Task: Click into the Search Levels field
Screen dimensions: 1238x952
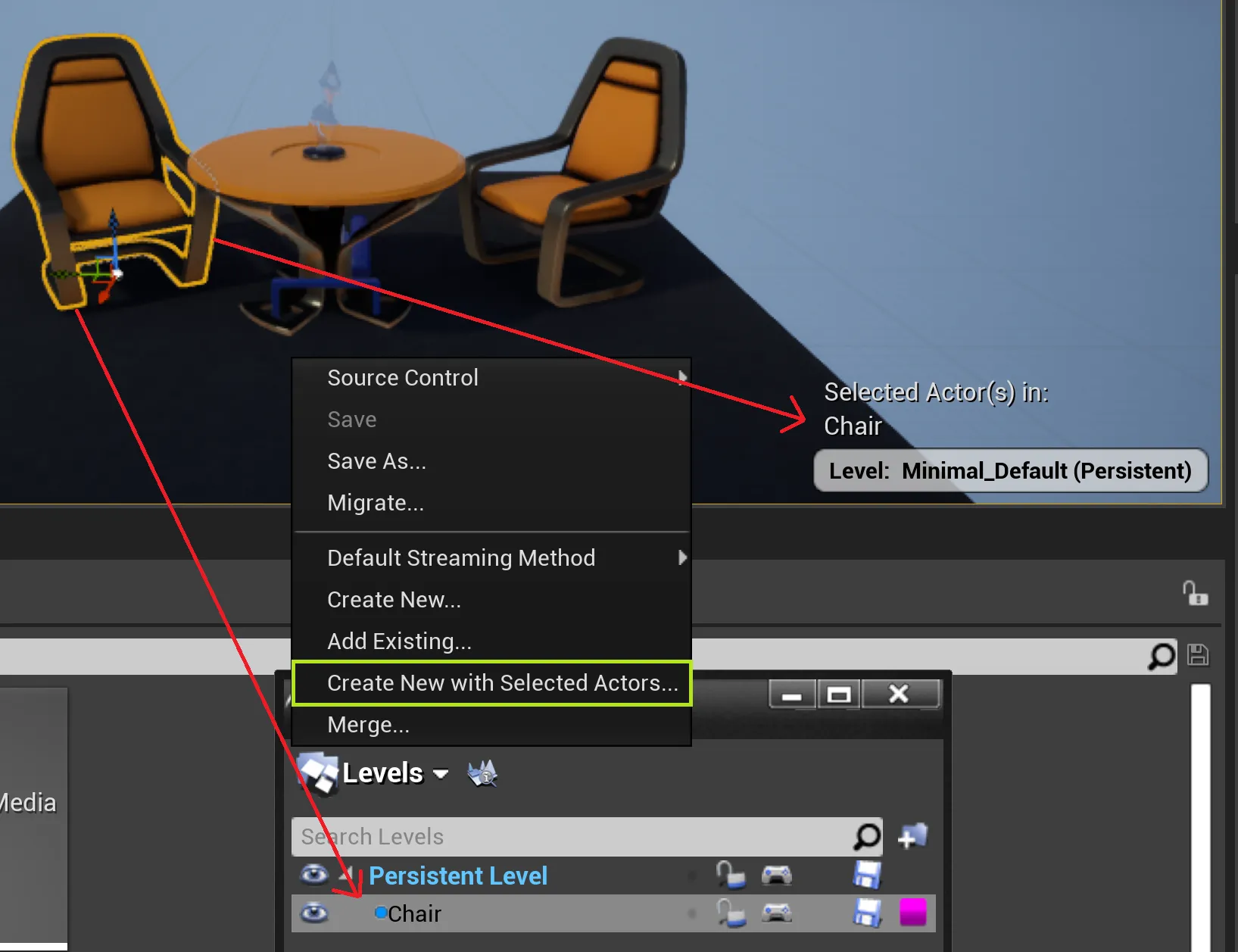Action: (572, 837)
